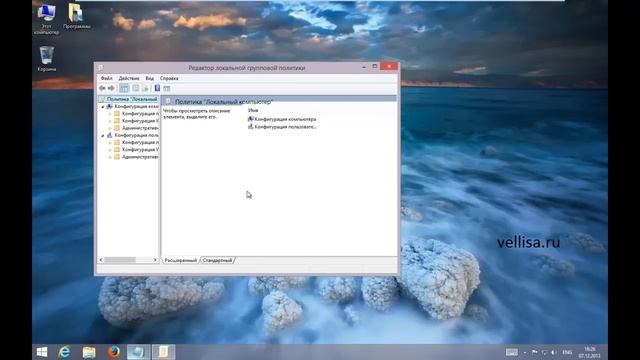Viewport: 640px width, 360px height.
Task: Launch Internet Explorer from the taskbar
Action: tap(64, 352)
